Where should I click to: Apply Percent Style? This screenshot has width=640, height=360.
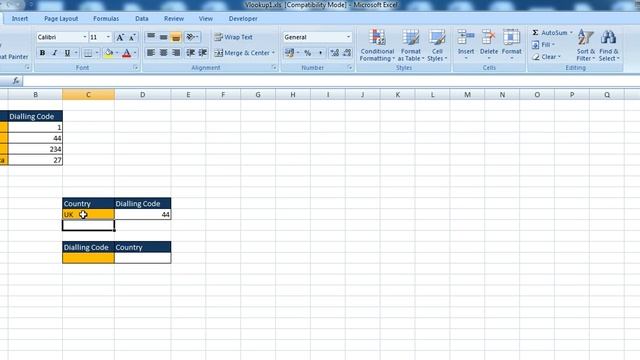308,53
